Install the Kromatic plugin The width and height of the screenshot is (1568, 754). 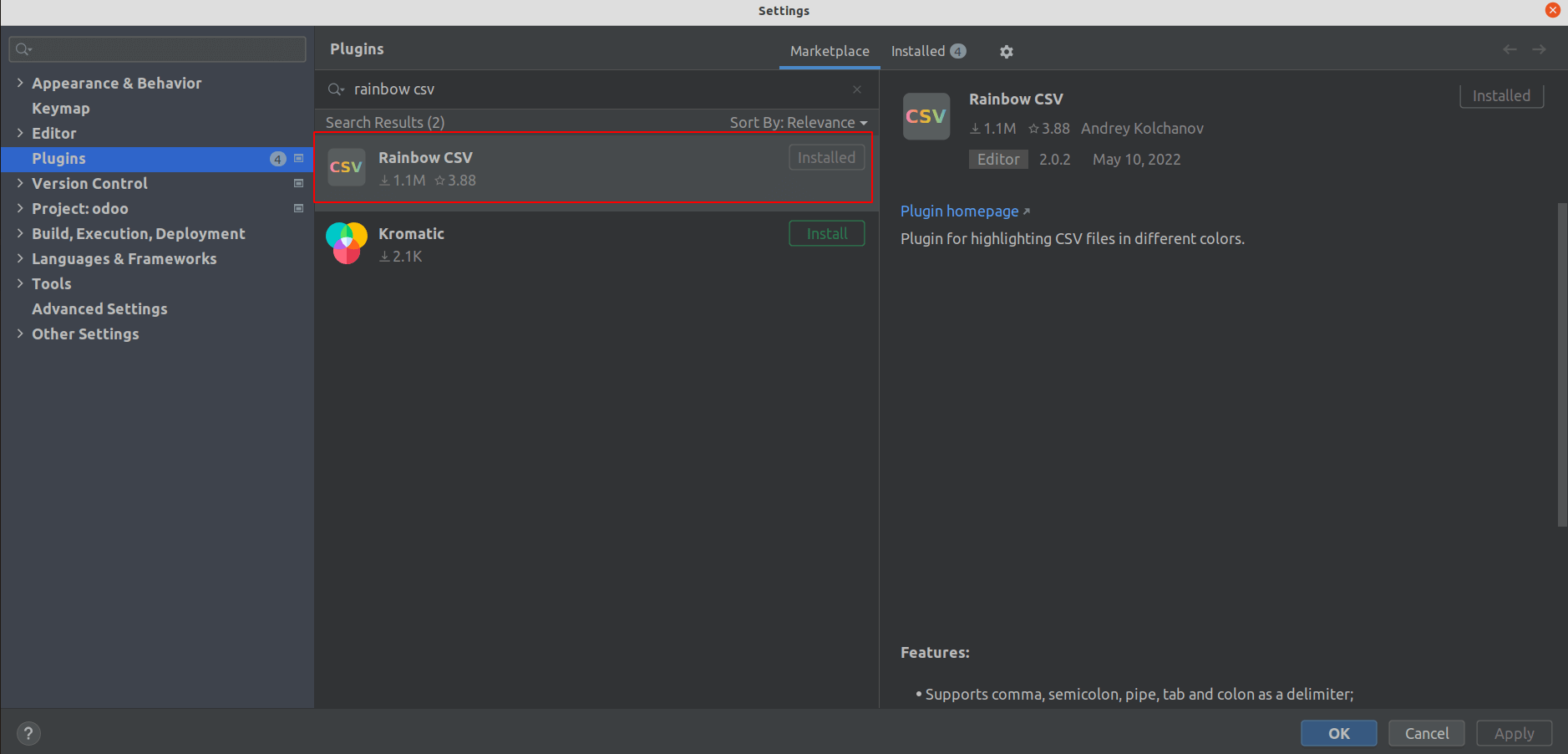pos(827,234)
